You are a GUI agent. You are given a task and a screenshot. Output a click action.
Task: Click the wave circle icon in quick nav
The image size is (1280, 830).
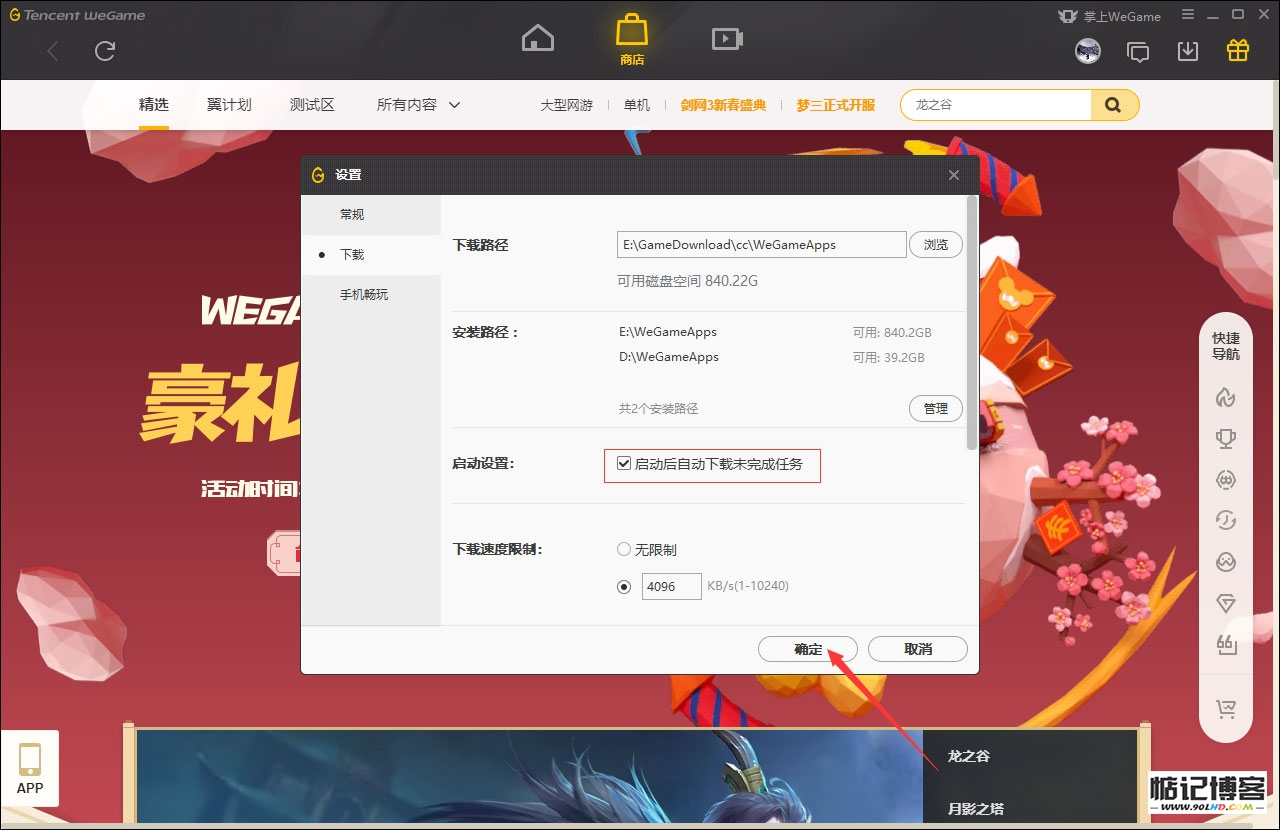(x=1225, y=562)
